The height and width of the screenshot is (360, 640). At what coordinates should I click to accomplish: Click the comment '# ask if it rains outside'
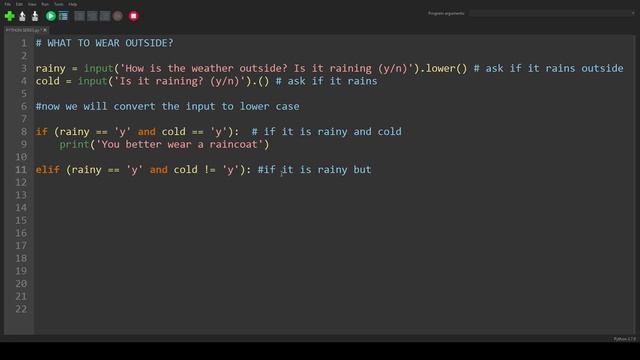548,68
